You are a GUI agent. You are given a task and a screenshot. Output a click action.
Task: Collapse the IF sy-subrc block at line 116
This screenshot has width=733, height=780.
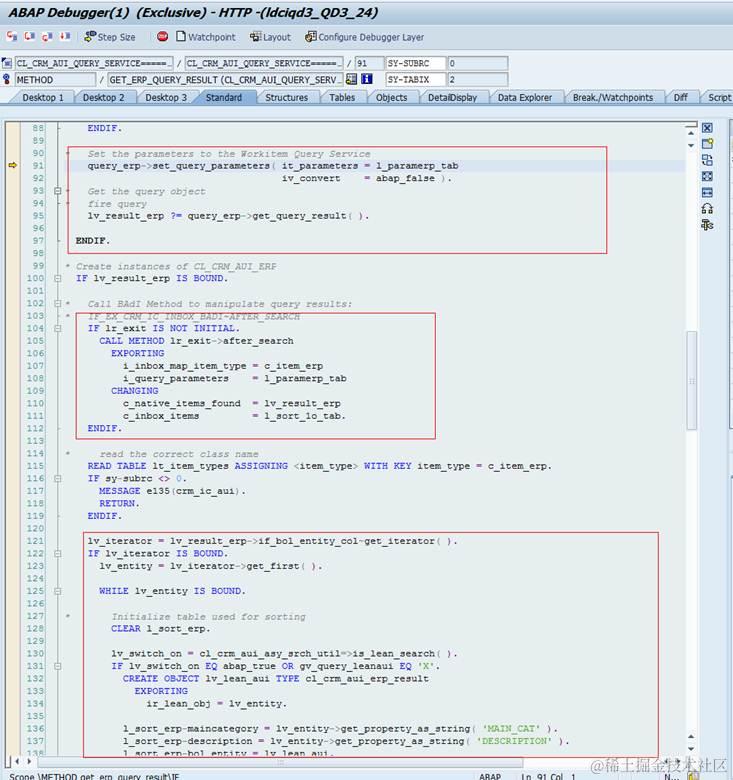[x=58, y=479]
